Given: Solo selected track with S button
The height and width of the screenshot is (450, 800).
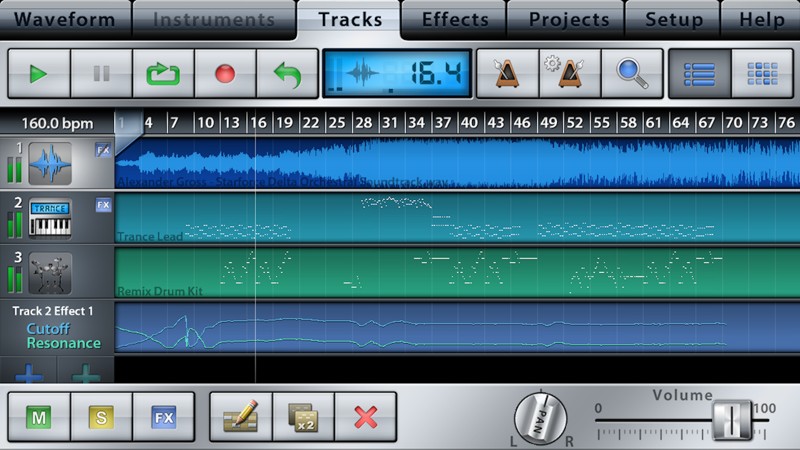Looking at the screenshot, I should tap(102, 417).
